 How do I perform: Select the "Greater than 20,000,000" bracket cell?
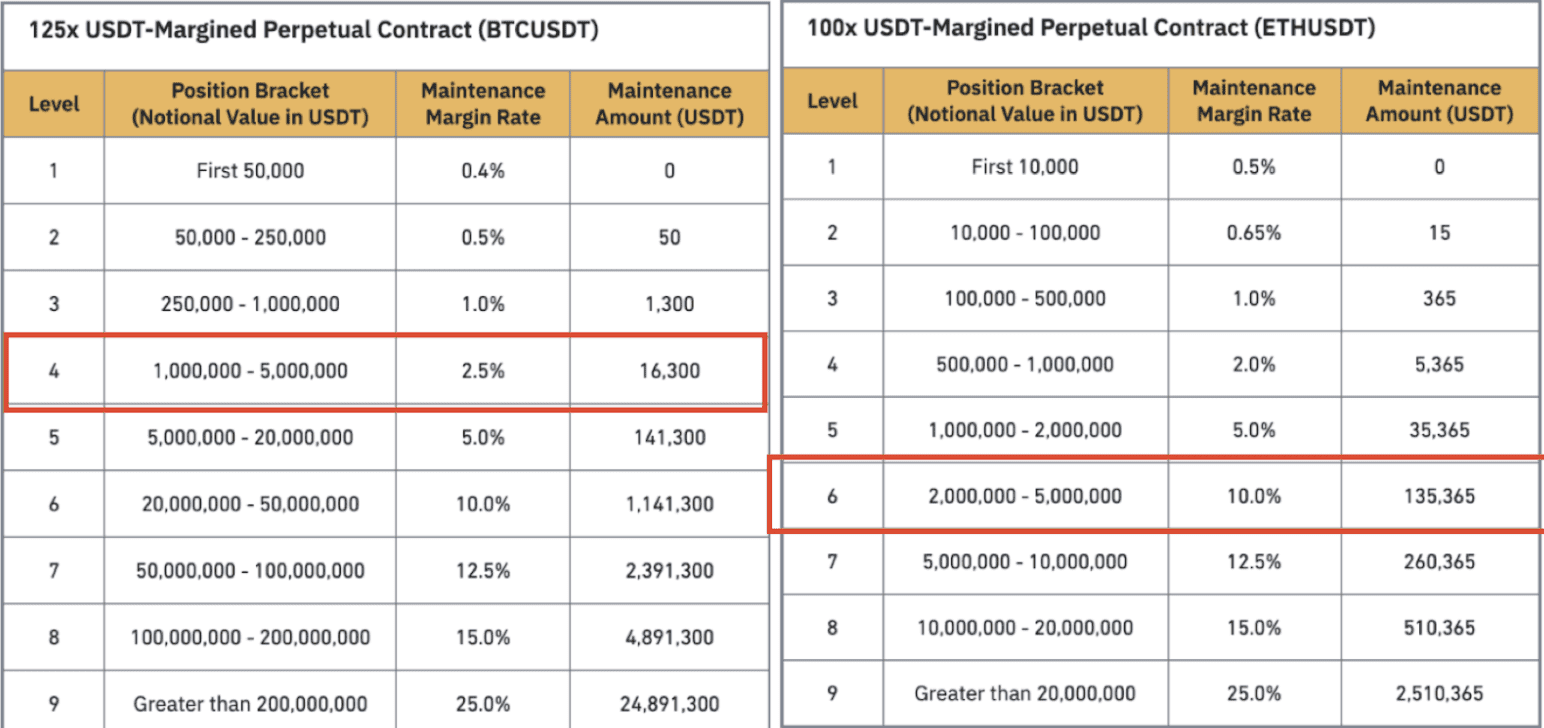pyautogui.click(x=1025, y=694)
